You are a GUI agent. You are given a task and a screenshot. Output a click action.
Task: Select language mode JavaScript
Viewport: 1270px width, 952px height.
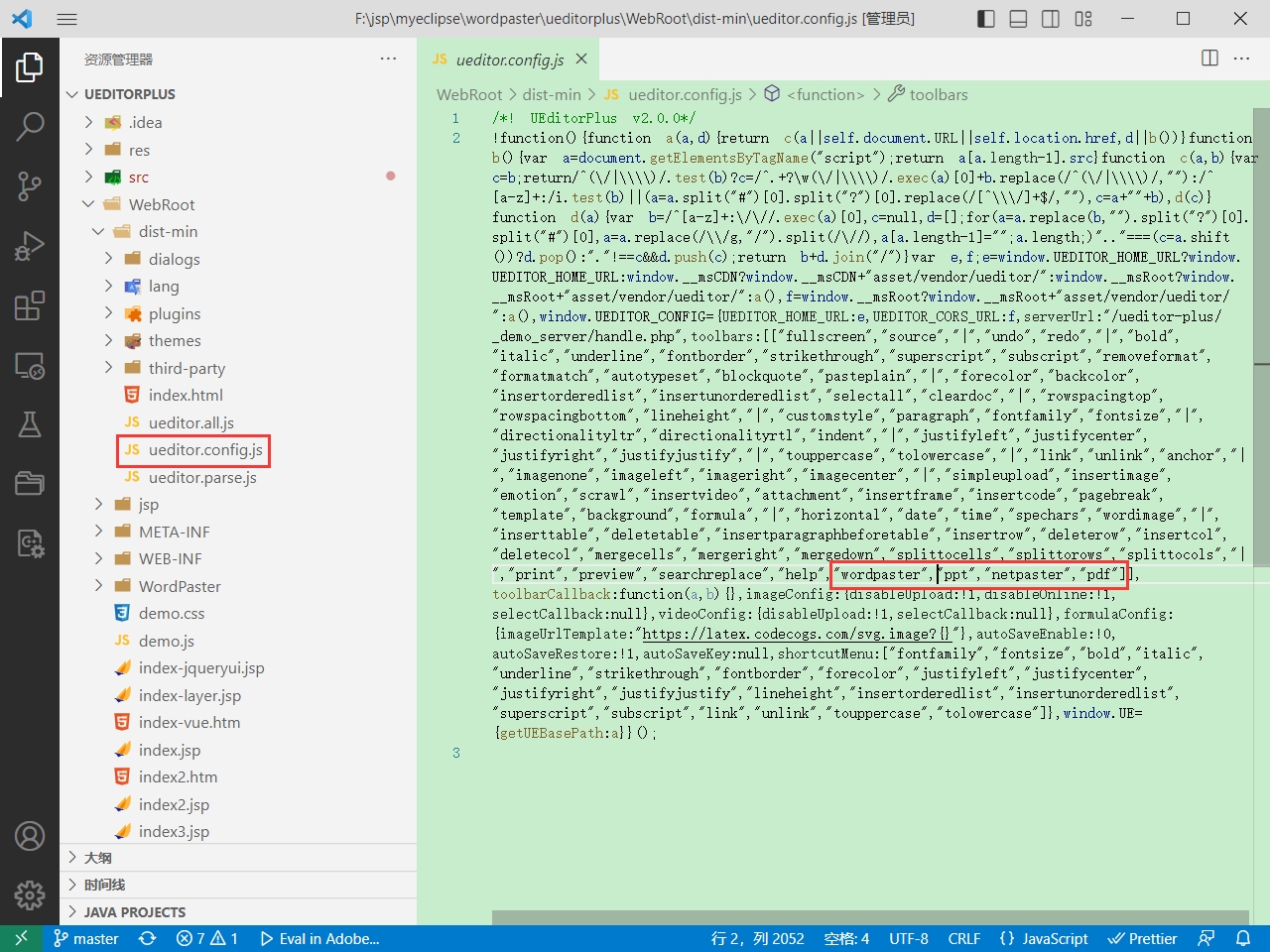(1043, 938)
